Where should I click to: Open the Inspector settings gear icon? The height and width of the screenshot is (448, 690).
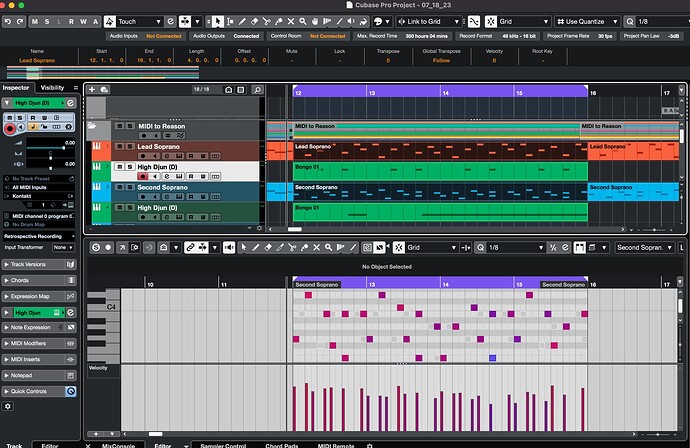(8, 406)
